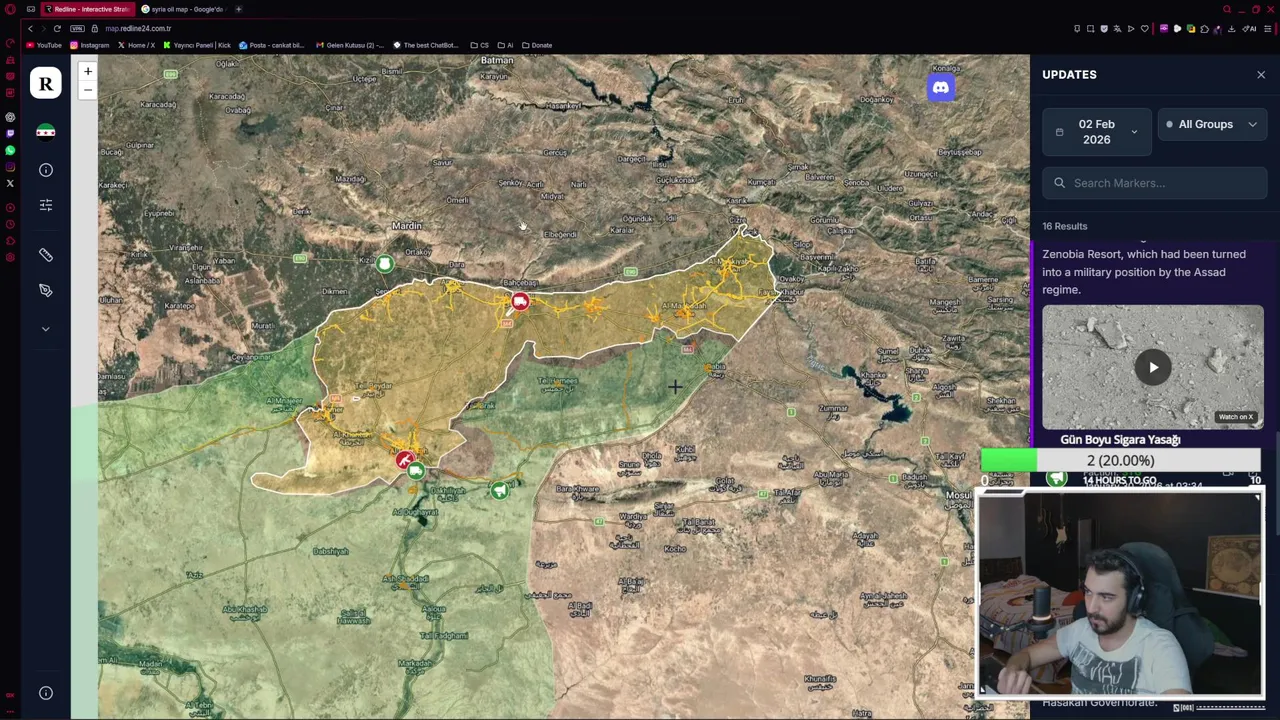1280x720 pixels.
Task: Open the send flow arrow icon
Action: [1131, 28]
